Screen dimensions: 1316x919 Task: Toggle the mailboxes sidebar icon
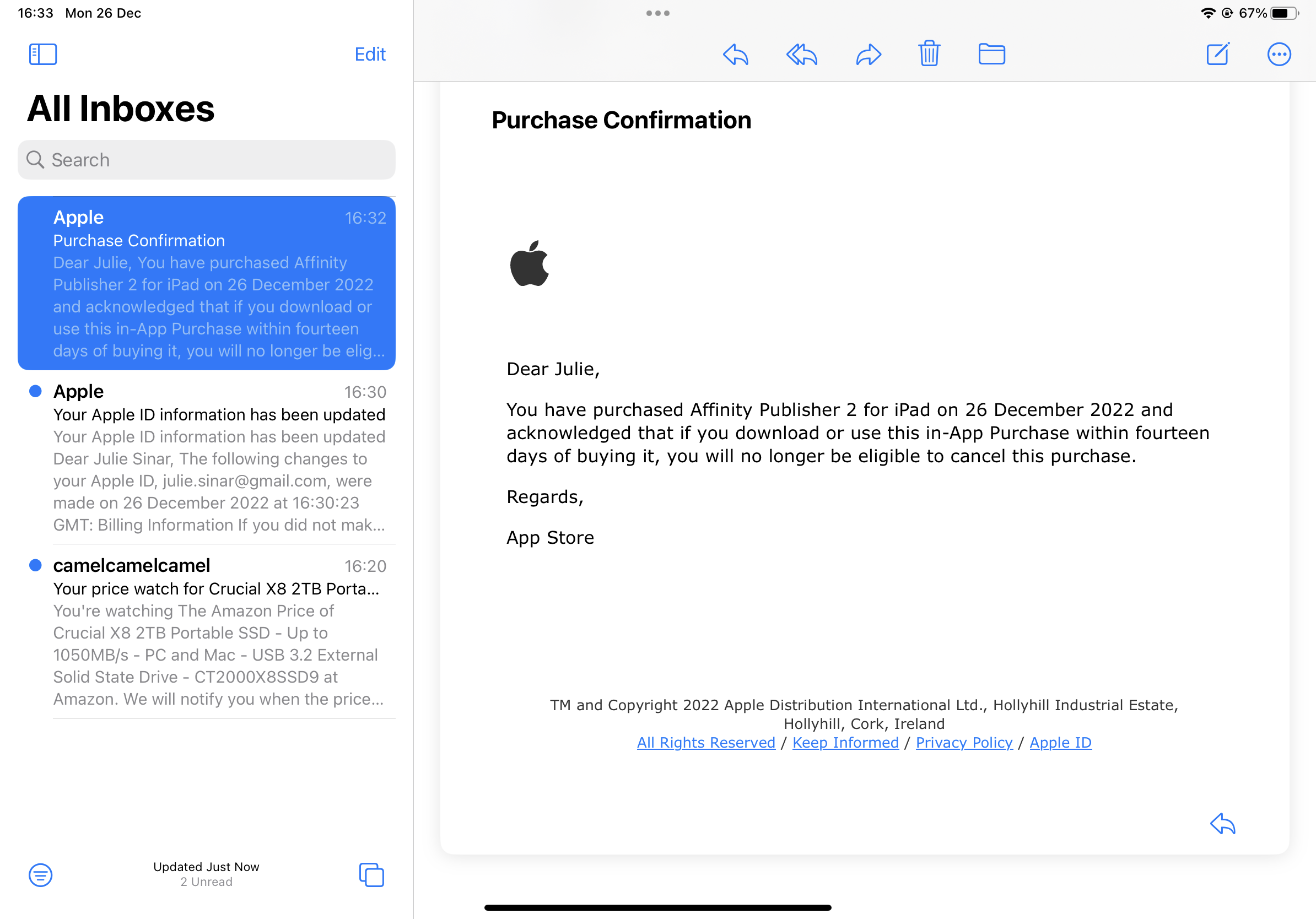(x=43, y=55)
